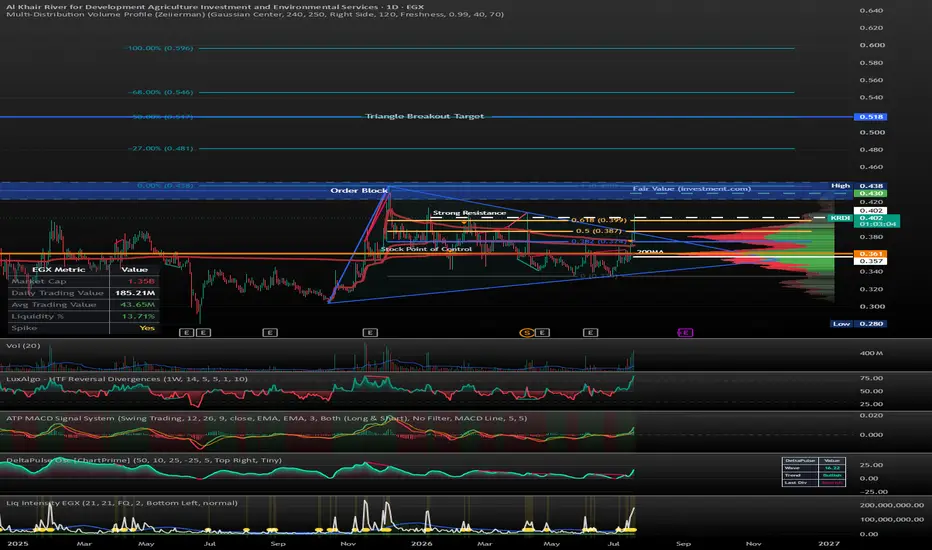The width and height of the screenshot is (932, 550).
Task: Click the orange S split event marker
Action: (526, 332)
